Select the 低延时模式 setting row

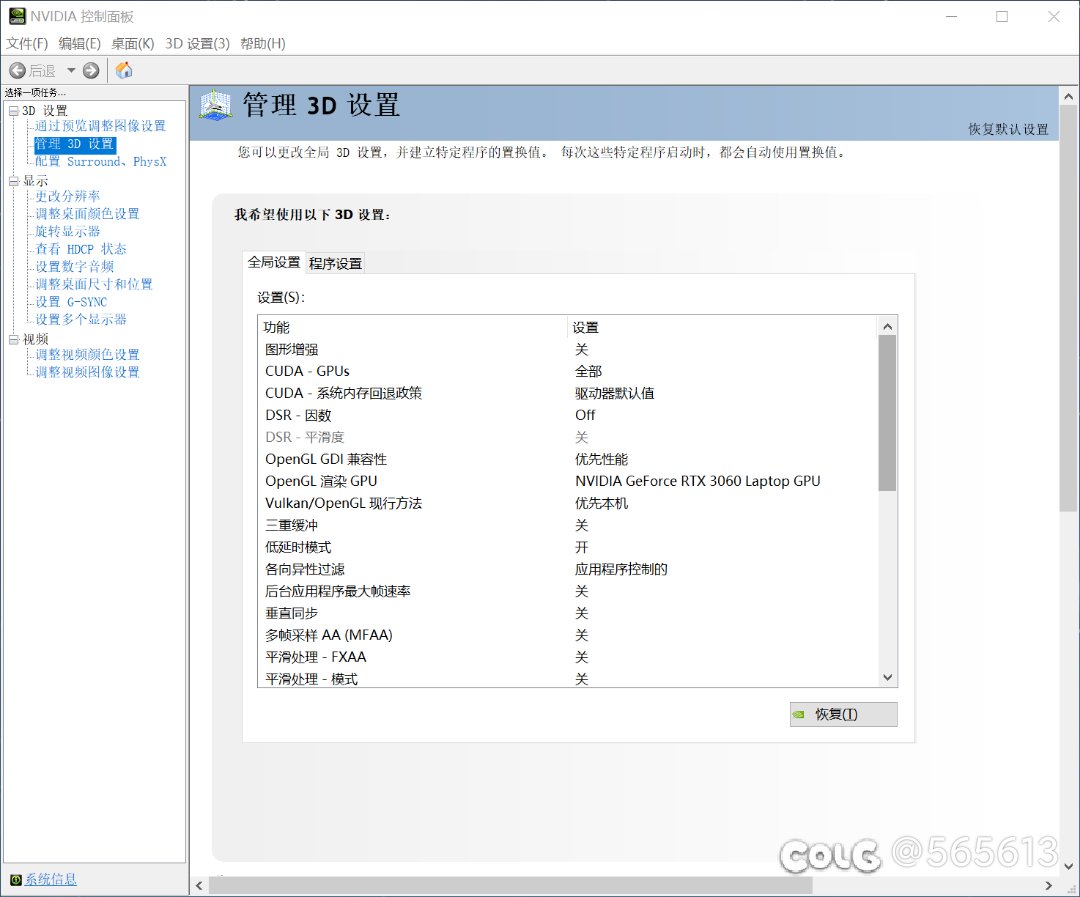[x=568, y=548]
